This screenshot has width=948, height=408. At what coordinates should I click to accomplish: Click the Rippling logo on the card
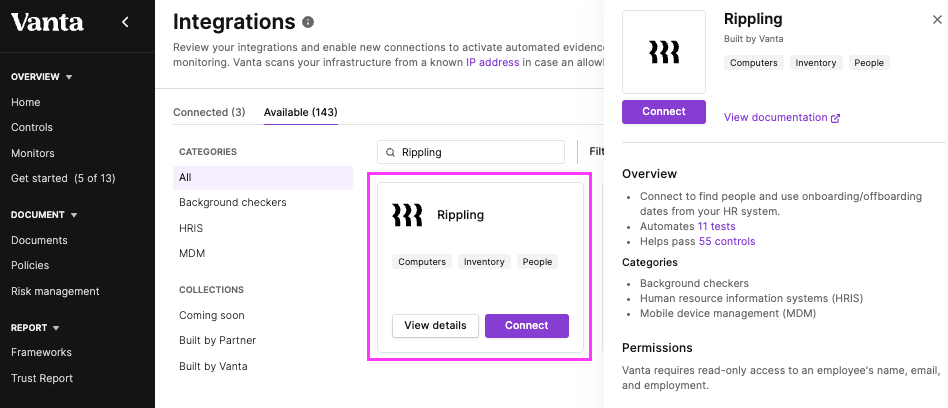(x=407, y=215)
